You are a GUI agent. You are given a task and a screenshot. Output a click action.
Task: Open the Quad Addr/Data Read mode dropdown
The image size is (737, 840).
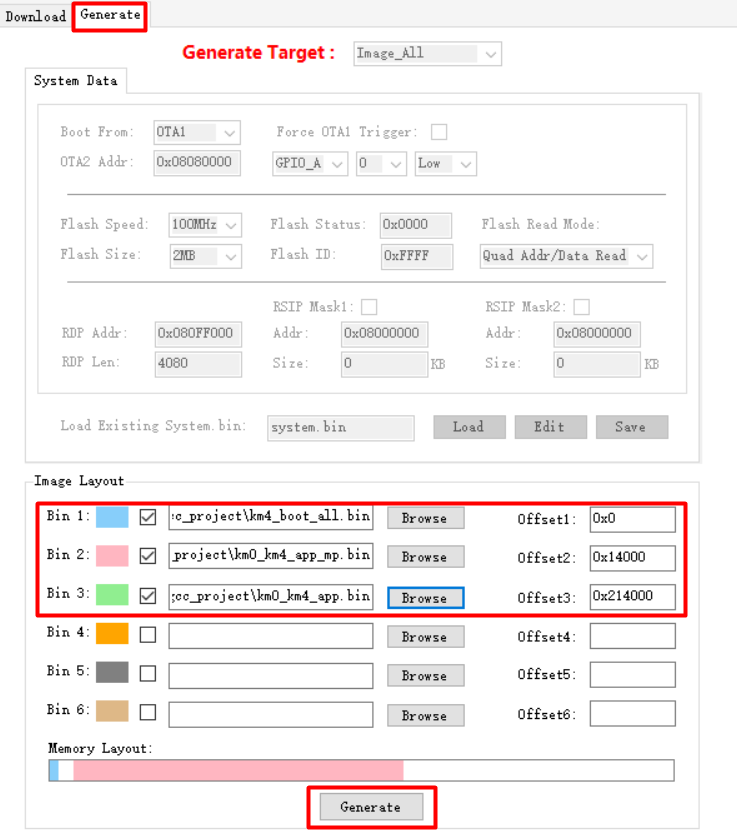[566, 256]
